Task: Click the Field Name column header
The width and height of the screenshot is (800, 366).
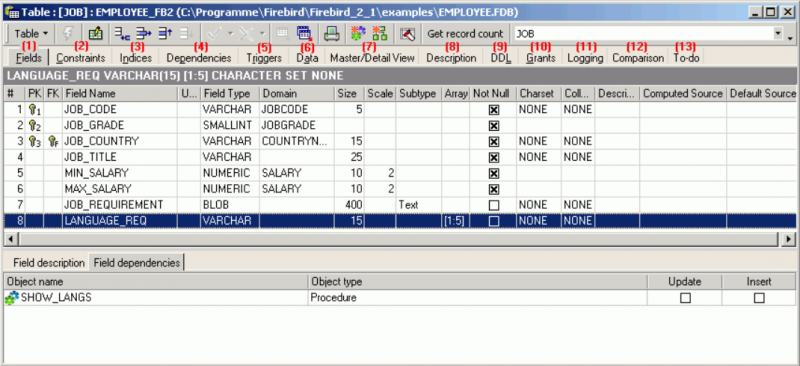Action: tap(120, 94)
